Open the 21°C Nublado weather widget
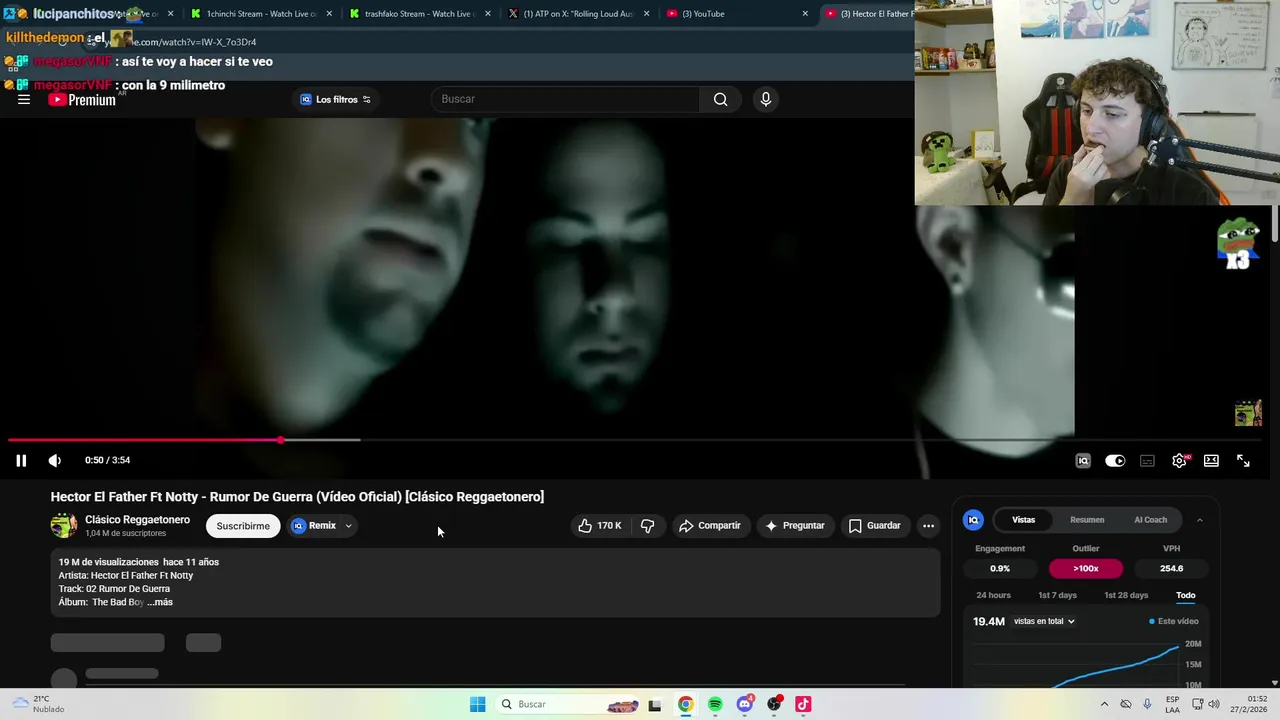The width and height of the screenshot is (1280, 720). (38, 704)
